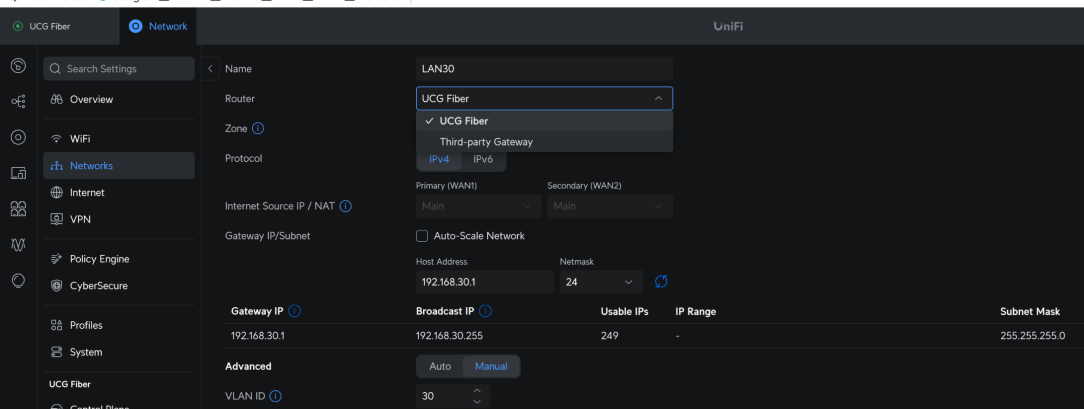Open Networks settings
Viewport: 1084px width, 409px height.
click(119, 166)
